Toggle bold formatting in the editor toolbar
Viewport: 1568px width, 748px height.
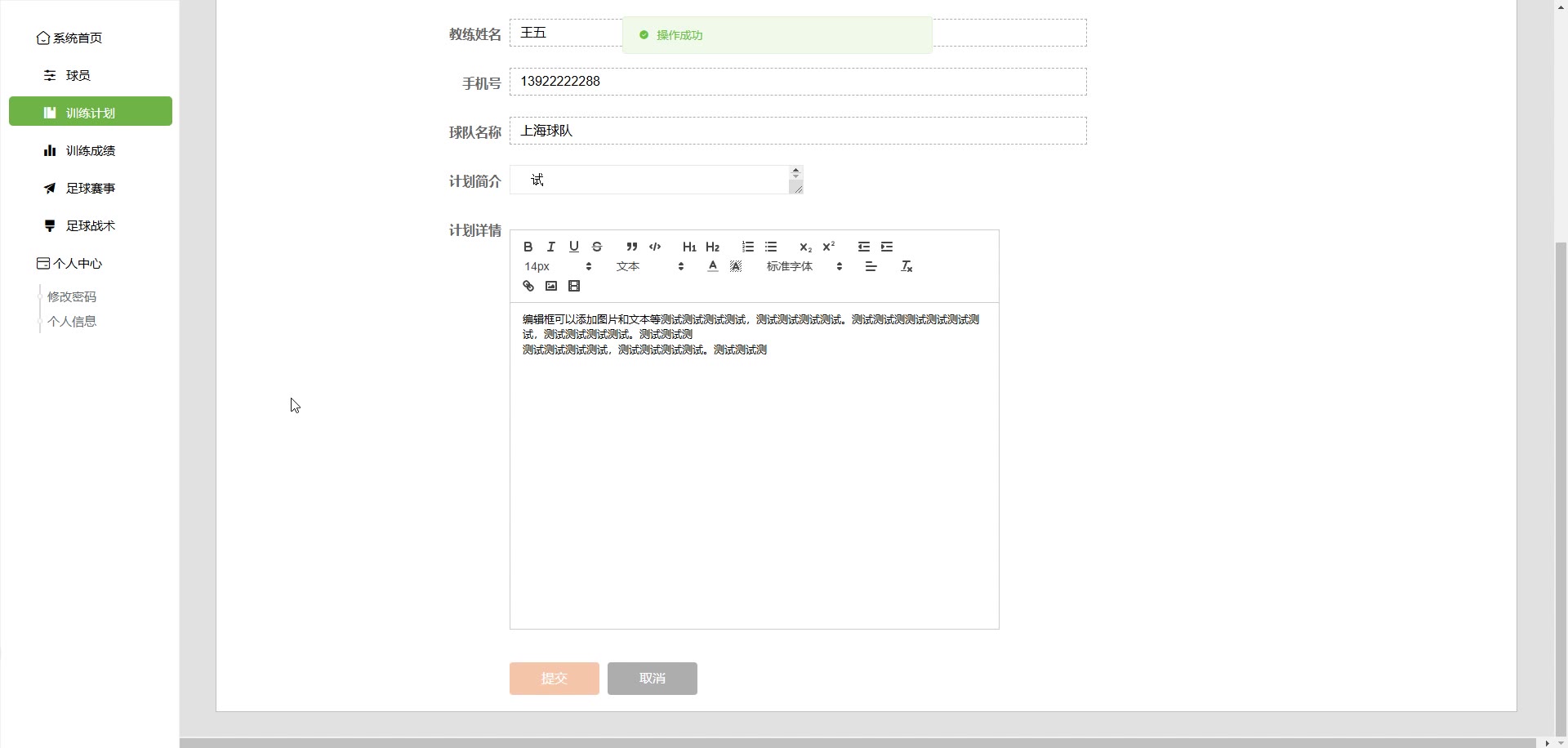coord(528,247)
